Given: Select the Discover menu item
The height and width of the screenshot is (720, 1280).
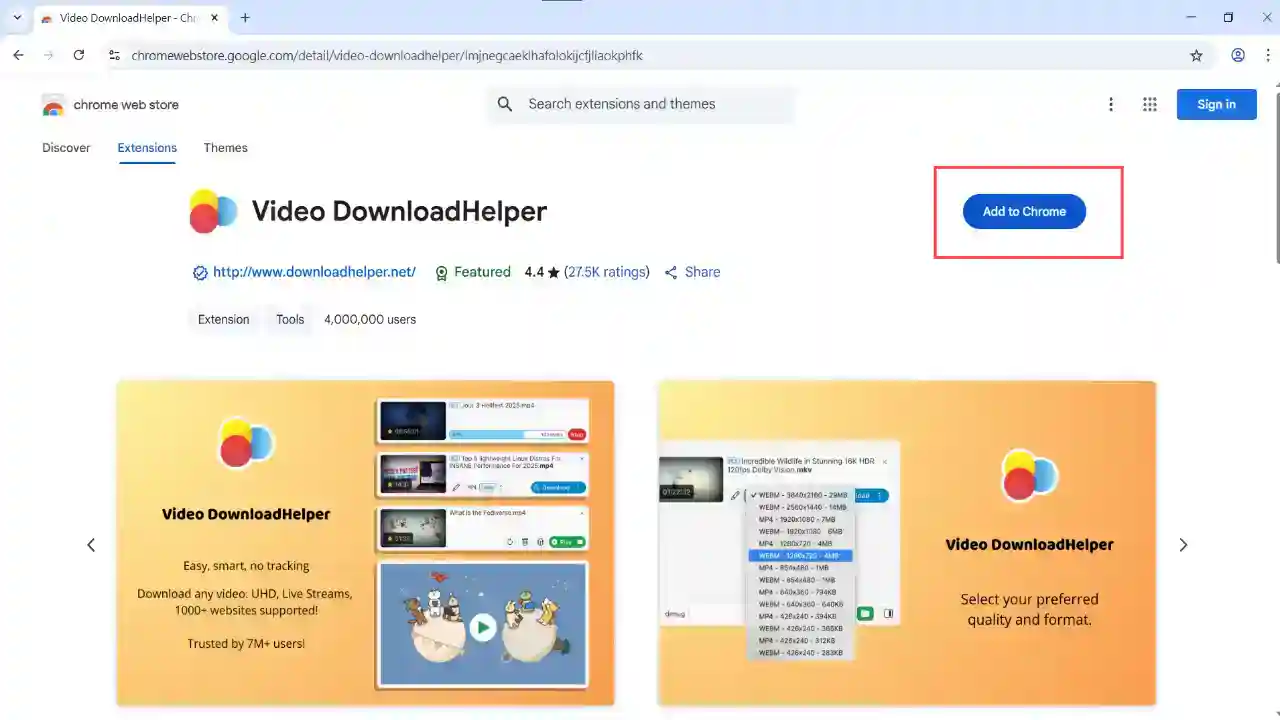Looking at the screenshot, I should pos(66,147).
